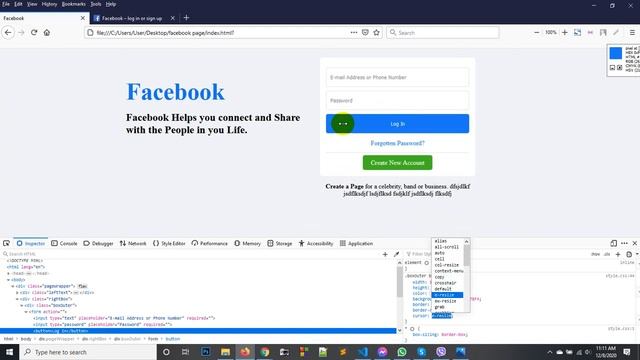Reload the current page
The height and width of the screenshot is (360, 640).
point(34,32)
